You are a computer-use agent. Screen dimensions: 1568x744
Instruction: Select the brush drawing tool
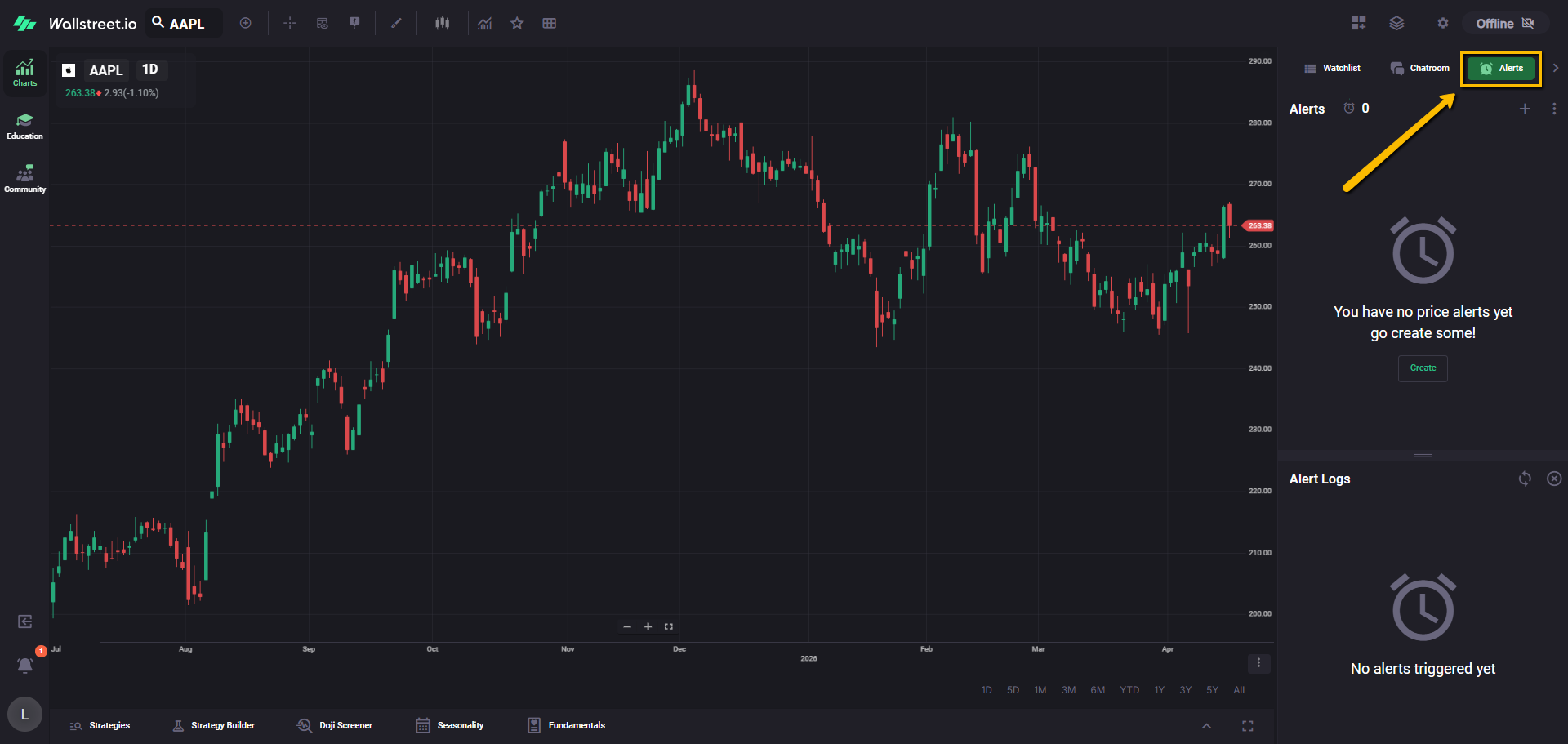click(x=396, y=24)
